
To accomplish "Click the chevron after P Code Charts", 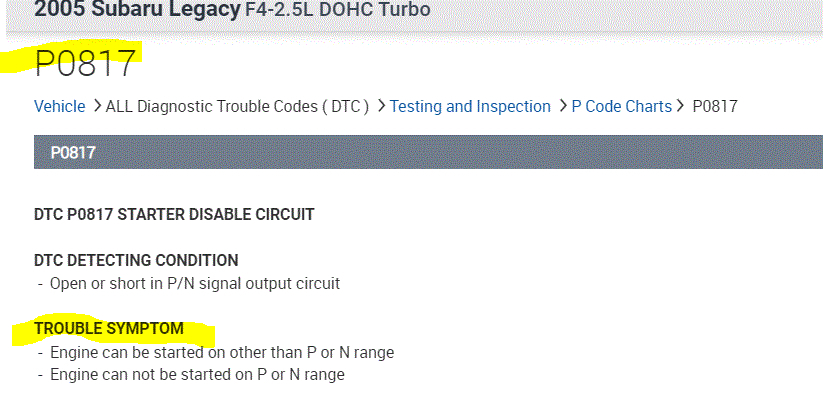I will click(x=682, y=107).
